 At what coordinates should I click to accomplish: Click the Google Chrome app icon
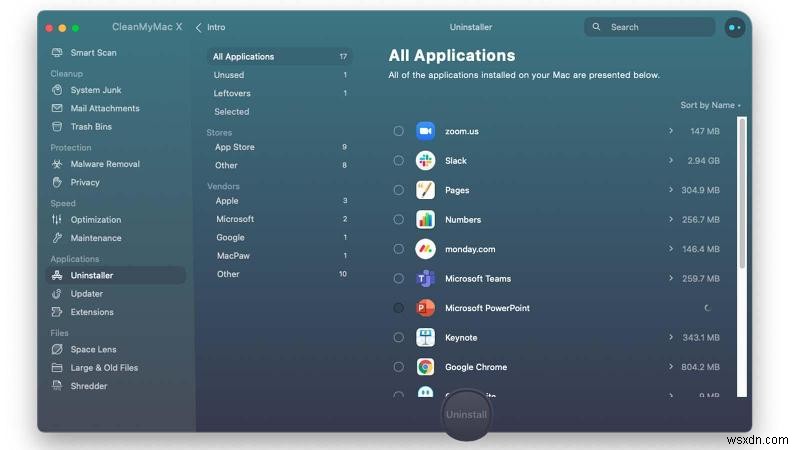click(425, 367)
